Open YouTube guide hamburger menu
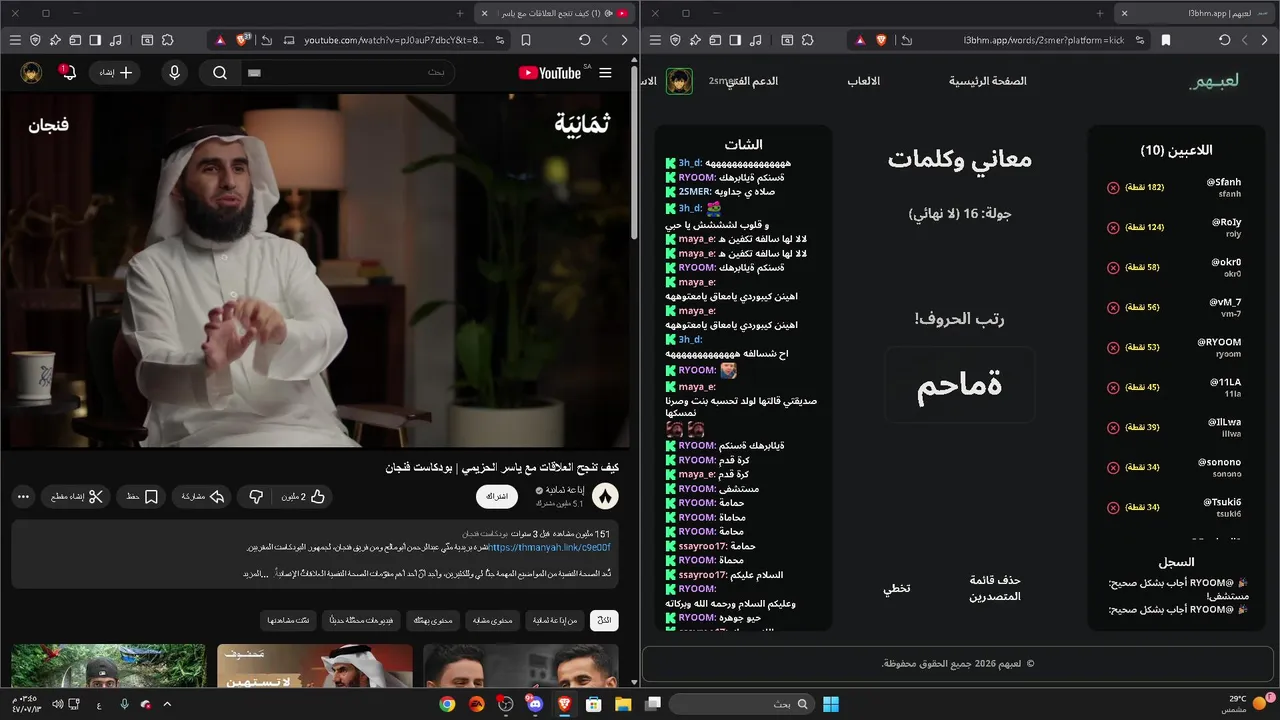Image resolution: width=1280 pixels, height=720 pixels. tap(605, 73)
